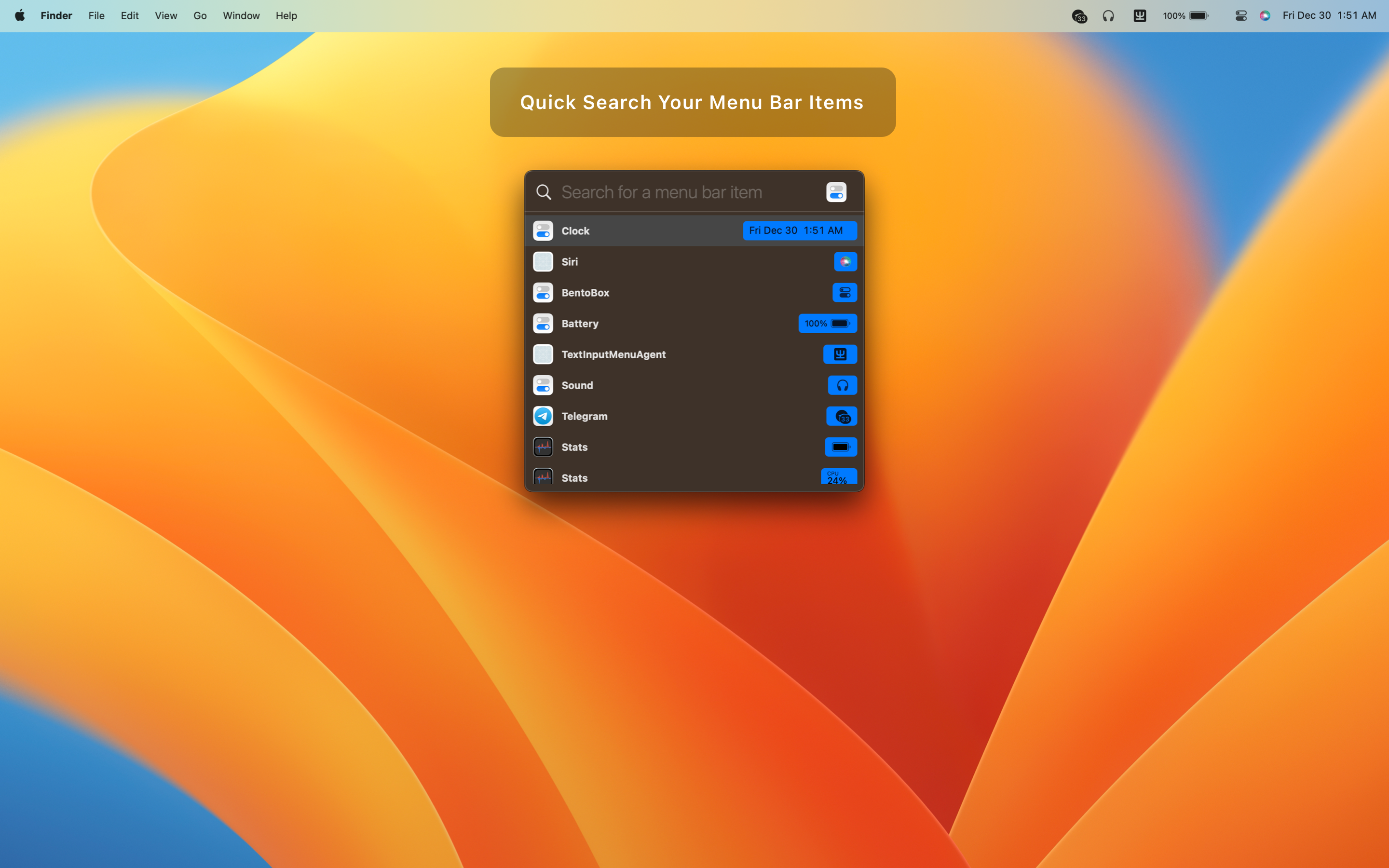The width and height of the screenshot is (1389, 868).
Task: Open Control Center from the menu bar
Action: [x=1241, y=16]
